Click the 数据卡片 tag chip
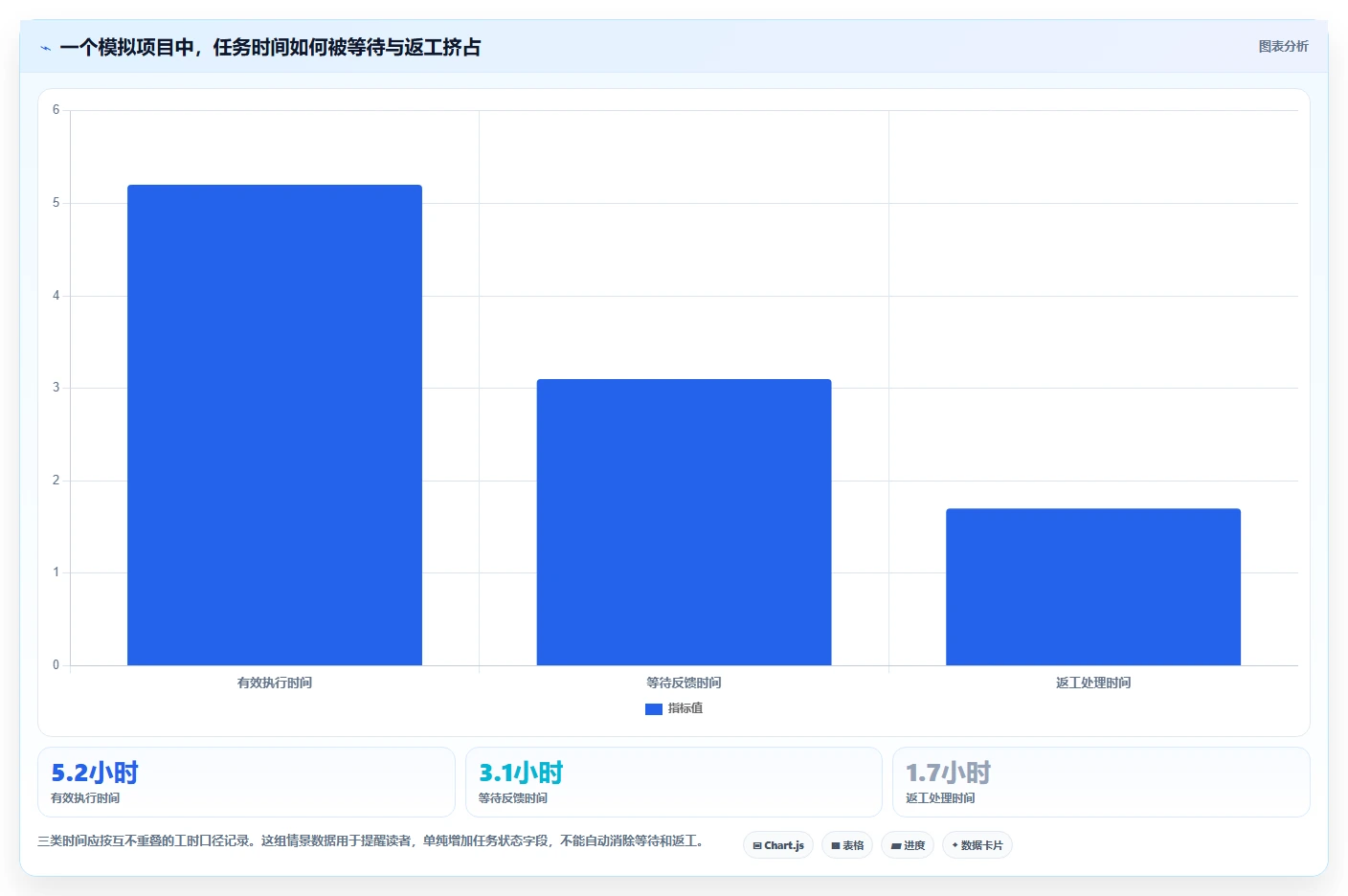 [977, 845]
